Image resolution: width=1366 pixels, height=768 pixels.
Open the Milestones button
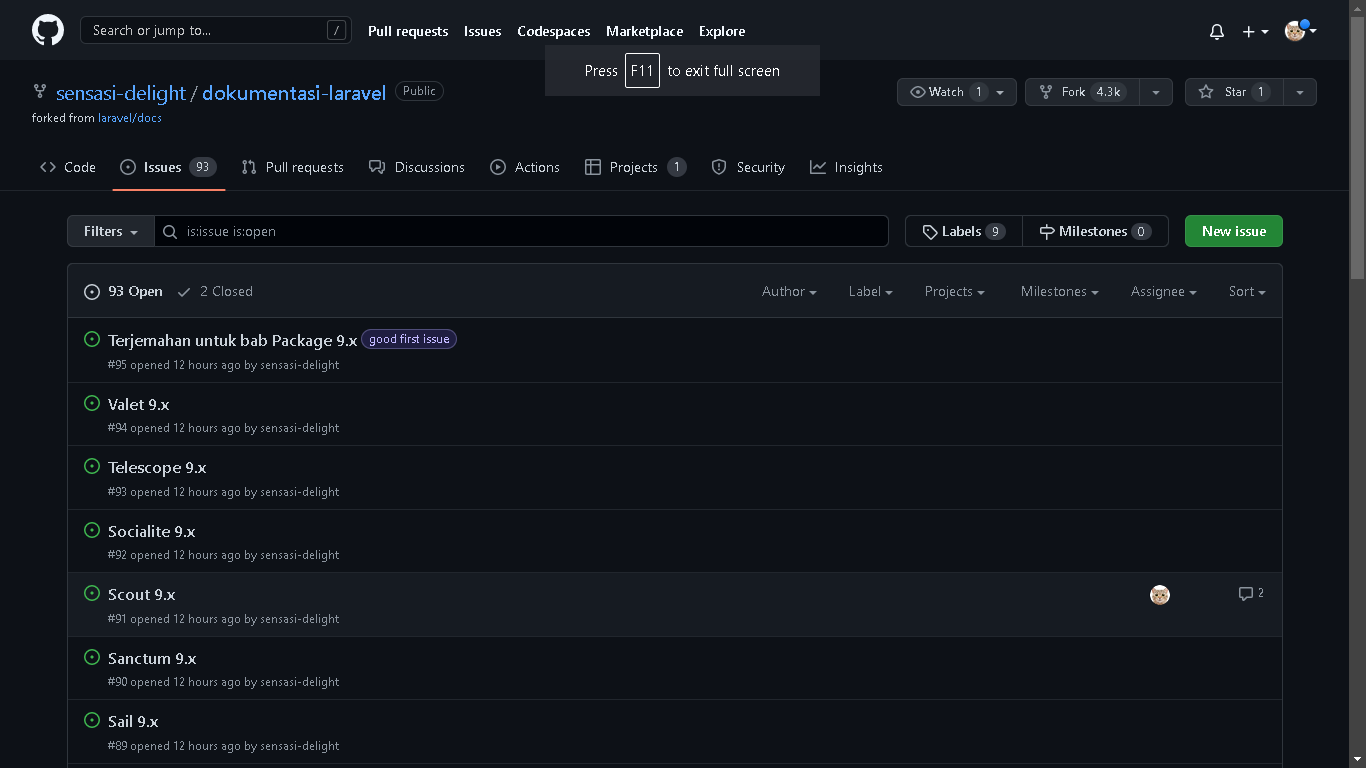1095,231
